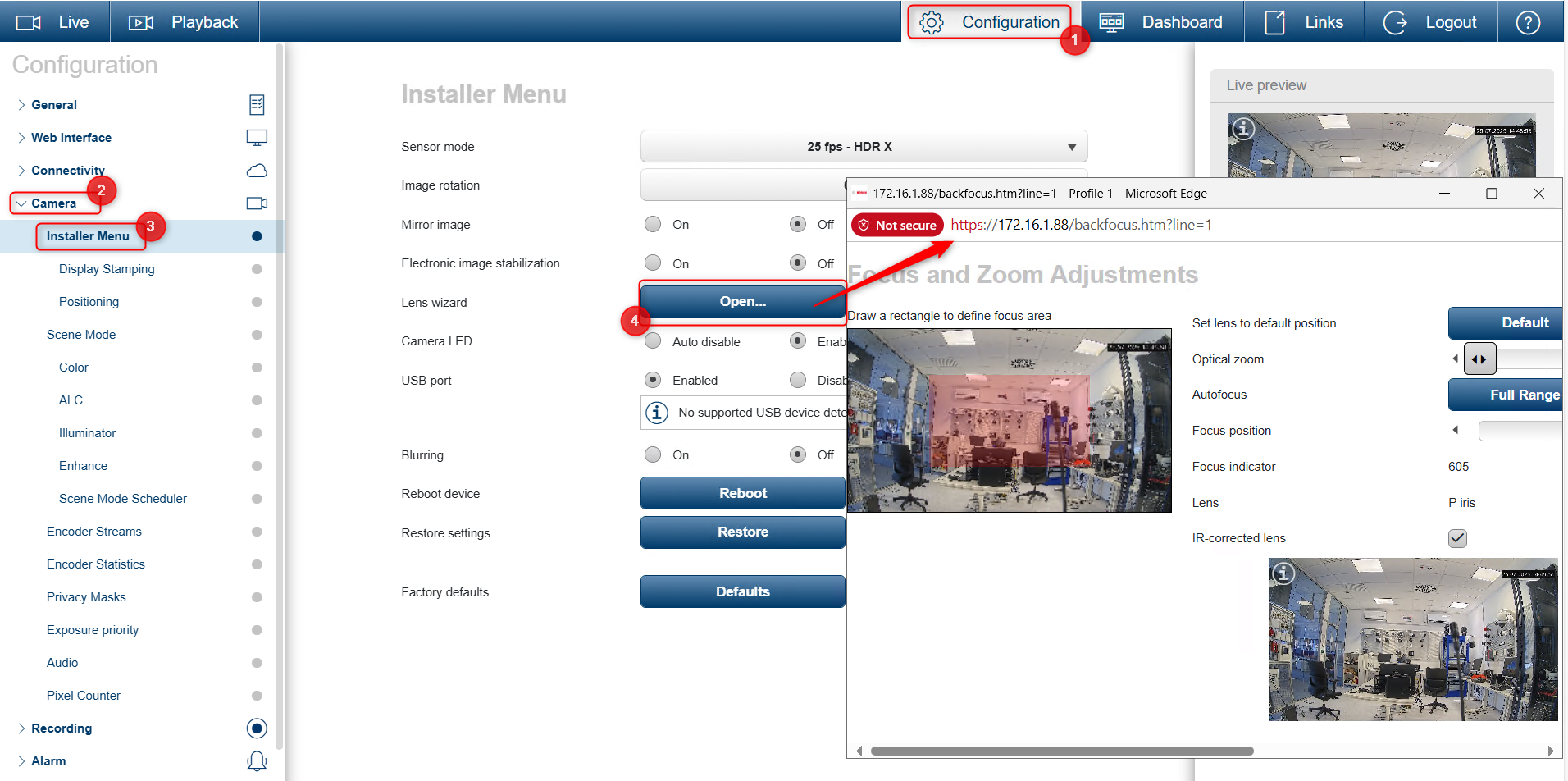Click the Reboot device button
Image resolution: width=1568 pixels, height=781 pixels.
(743, 493)
